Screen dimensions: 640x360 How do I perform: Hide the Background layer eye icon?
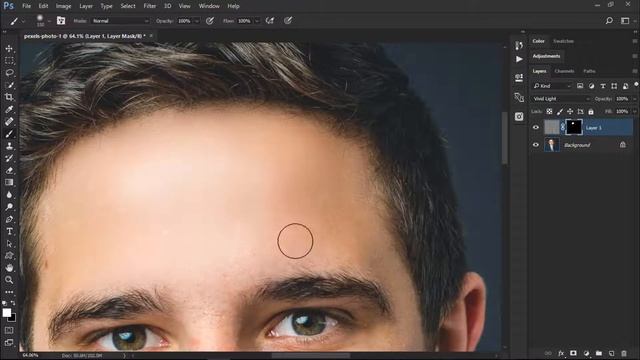[x=536, y=145]
